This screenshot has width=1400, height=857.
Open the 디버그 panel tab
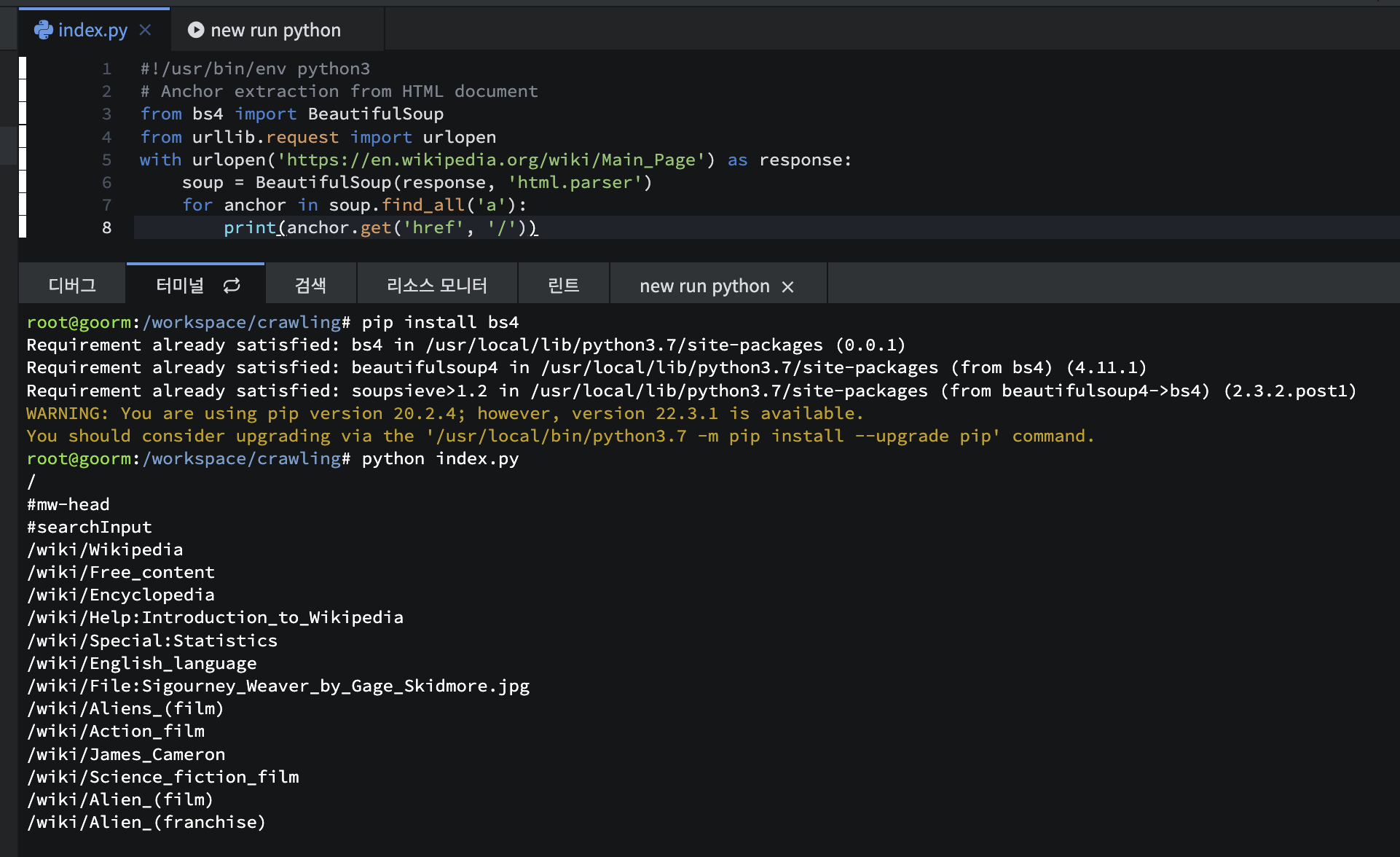(x=72, y=286)
